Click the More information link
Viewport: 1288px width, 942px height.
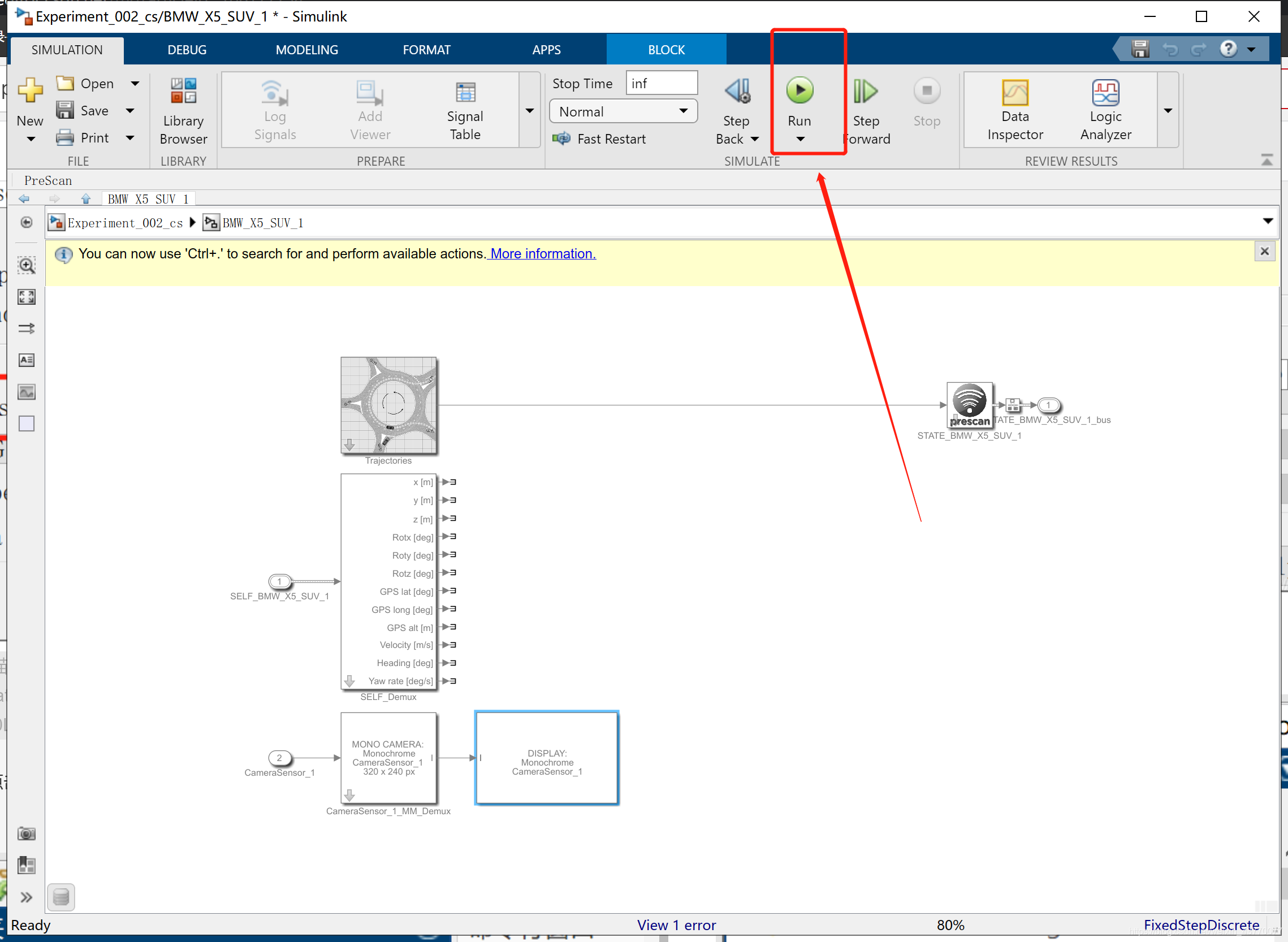tap(542, 254)
